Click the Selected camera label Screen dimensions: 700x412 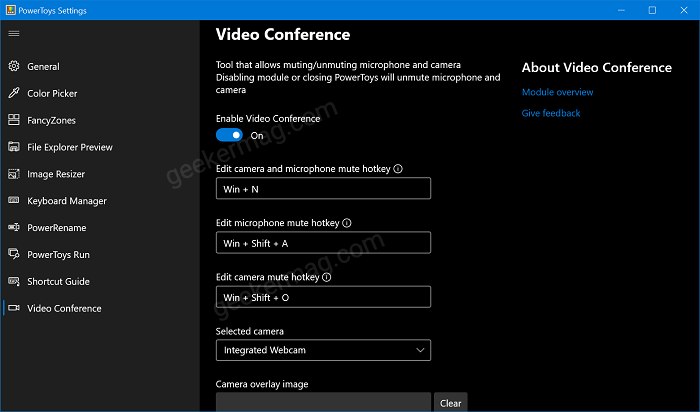point(250,331)
